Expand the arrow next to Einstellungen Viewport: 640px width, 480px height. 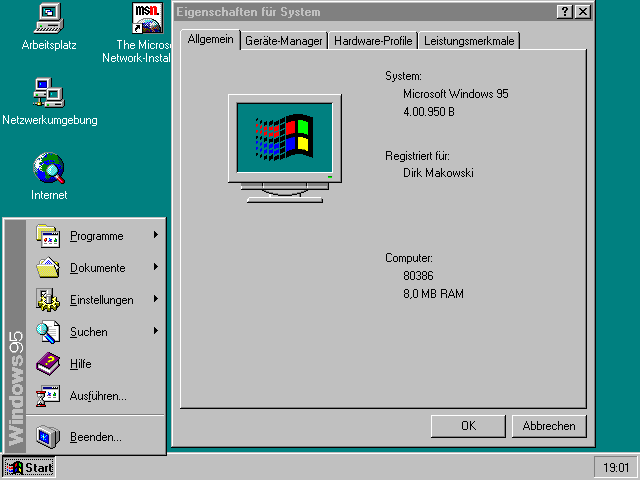click(156, 299)
